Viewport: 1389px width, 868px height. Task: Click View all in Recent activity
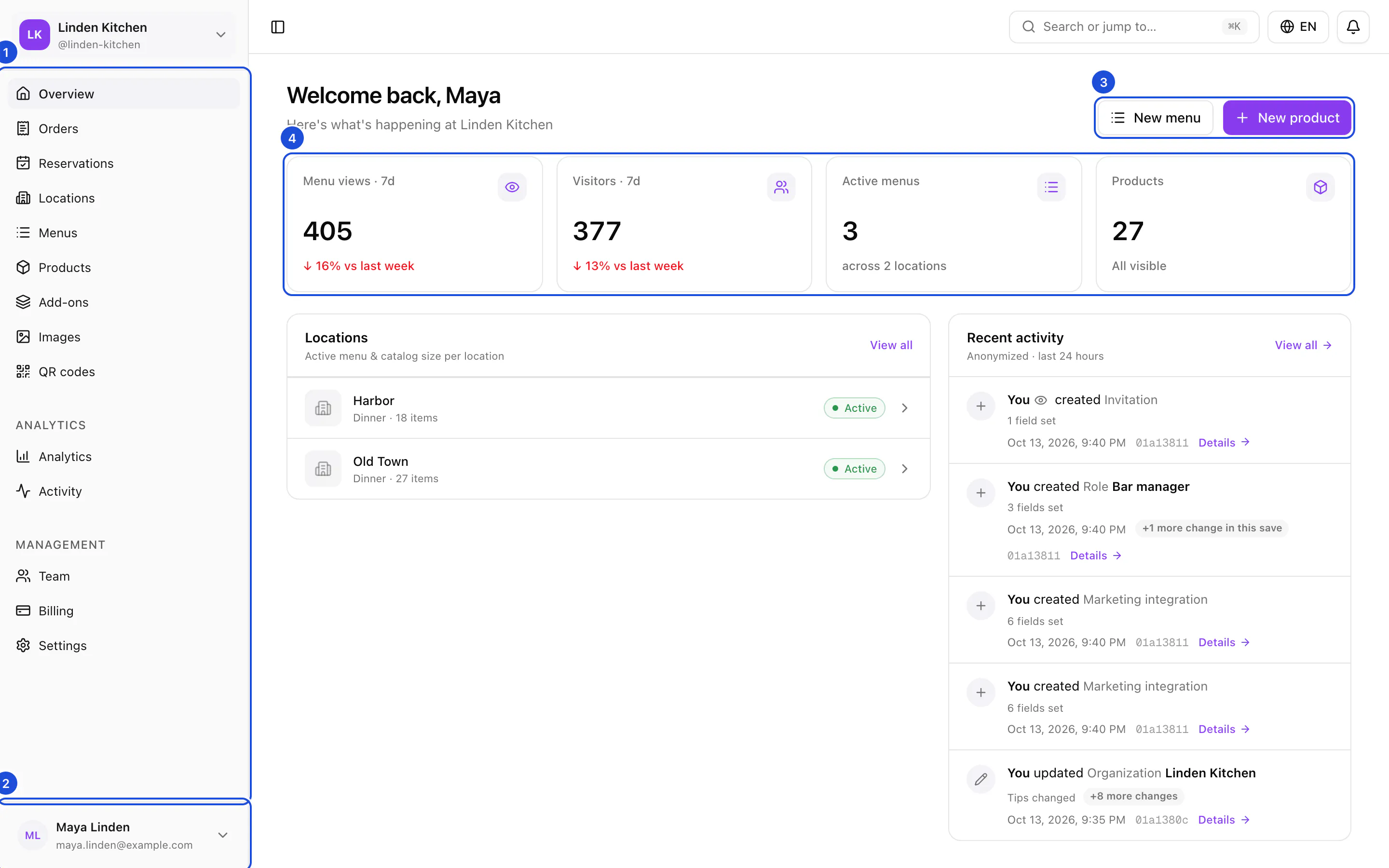point(1303,345)
